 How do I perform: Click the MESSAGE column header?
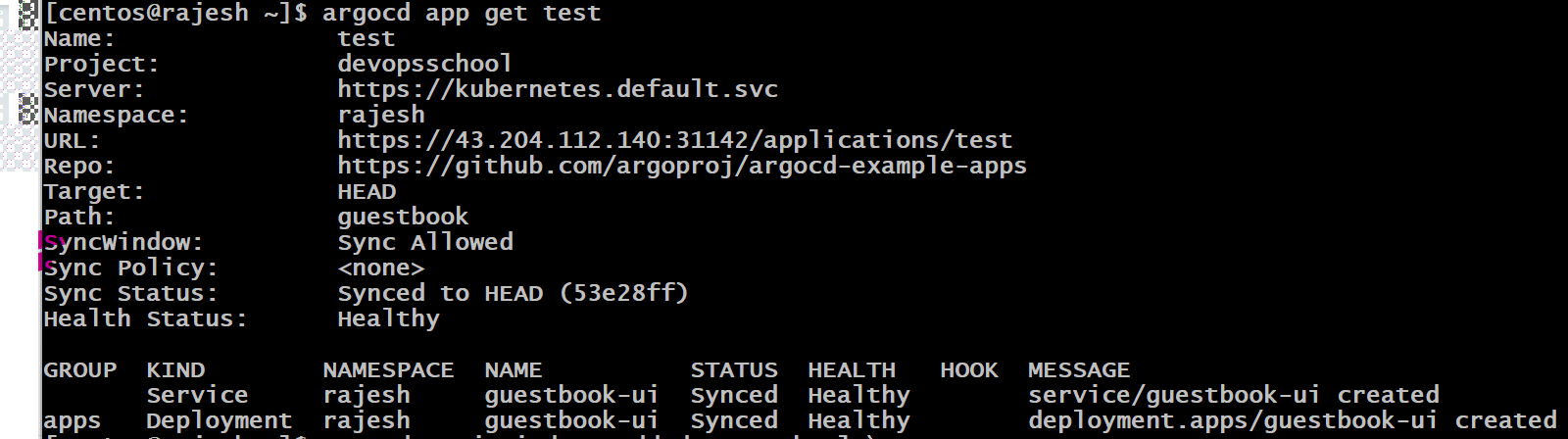[x=1079, y=370]
